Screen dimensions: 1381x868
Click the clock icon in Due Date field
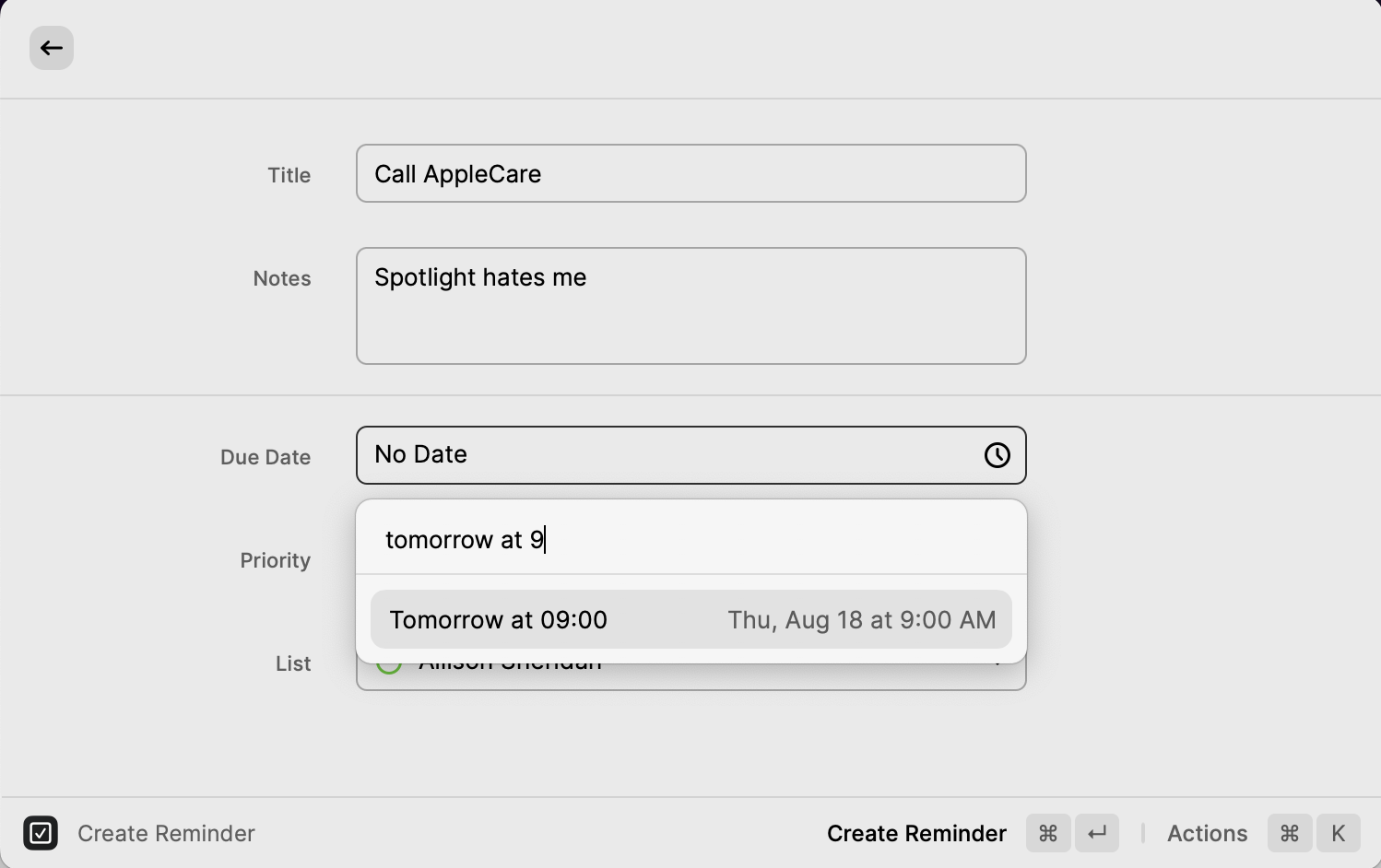pos(997,455)
